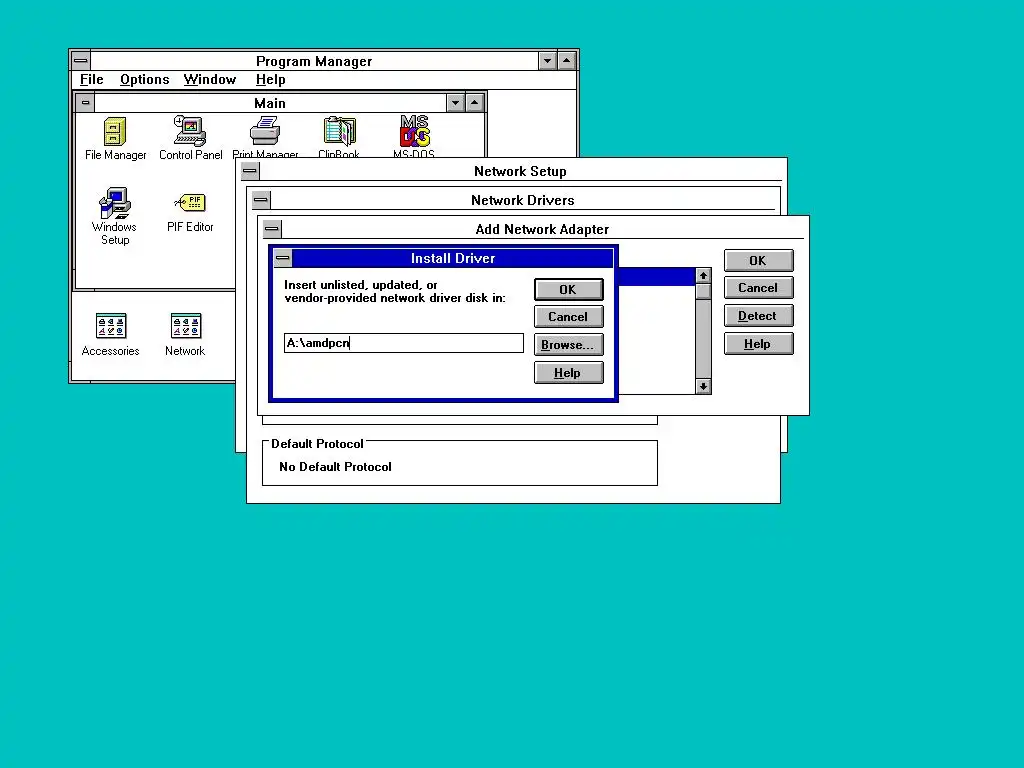The height and width of the screenshot is (768, 1024).
Task: Open Program Manager's Options menu
Action: [144, 80]
